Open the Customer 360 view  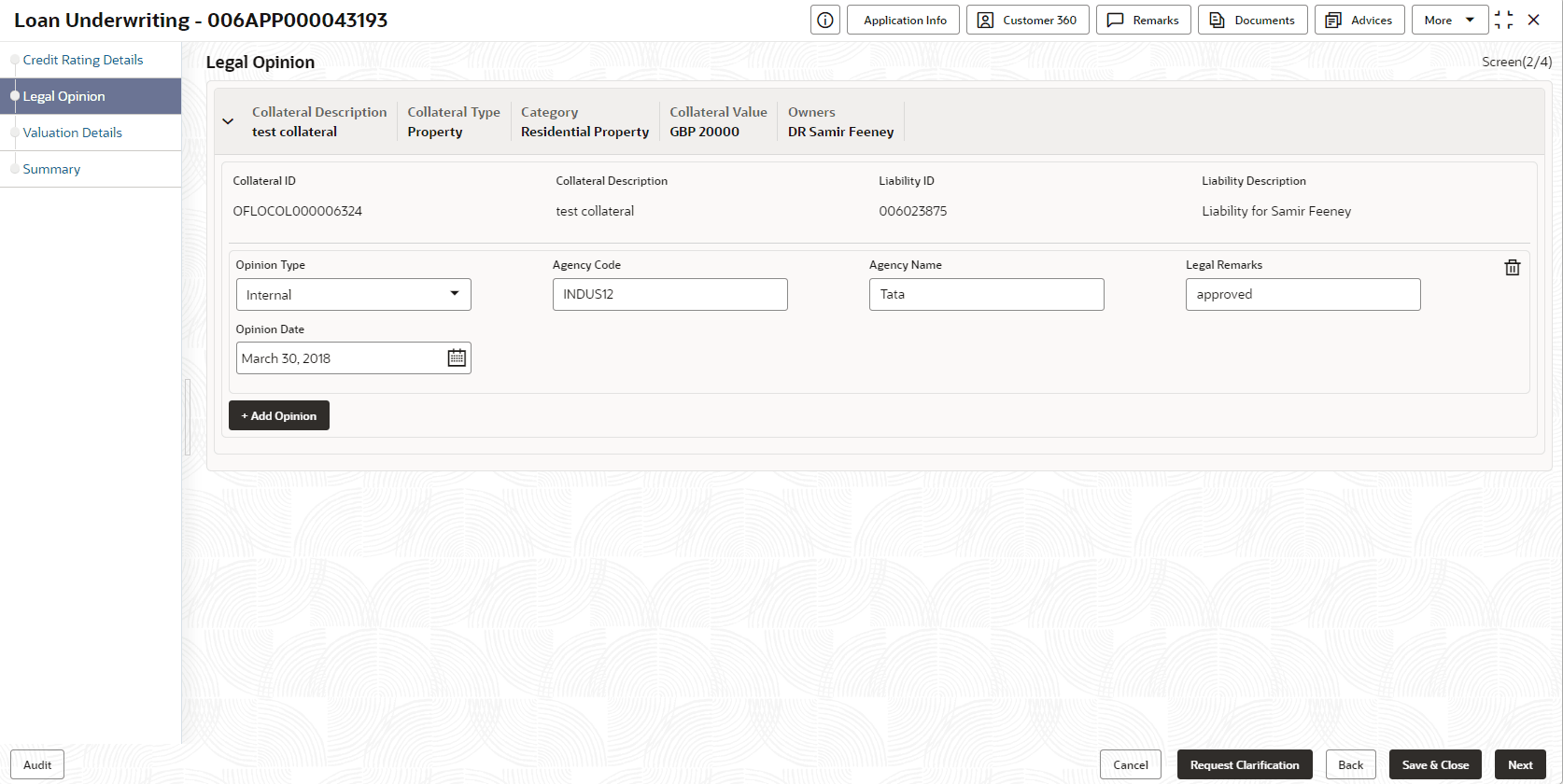(1027, 20)
